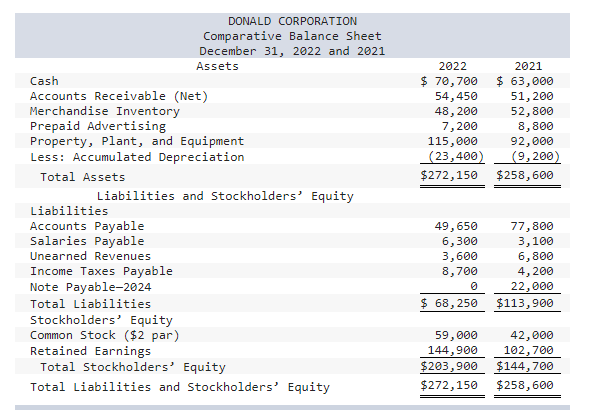Viewport: 604px width, 416px height.
Task: Click 'Prepaid Advertising' label
Action: coord(98,126)
